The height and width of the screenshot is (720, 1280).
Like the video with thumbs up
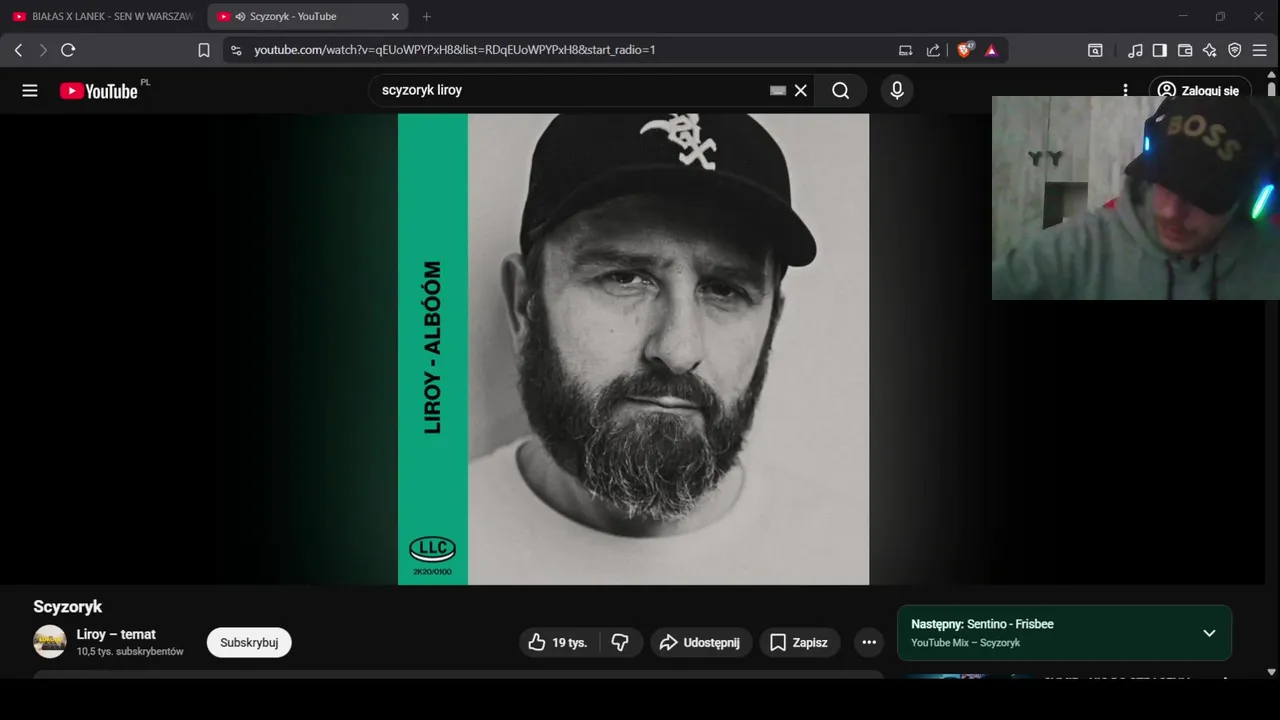point(559,642)
